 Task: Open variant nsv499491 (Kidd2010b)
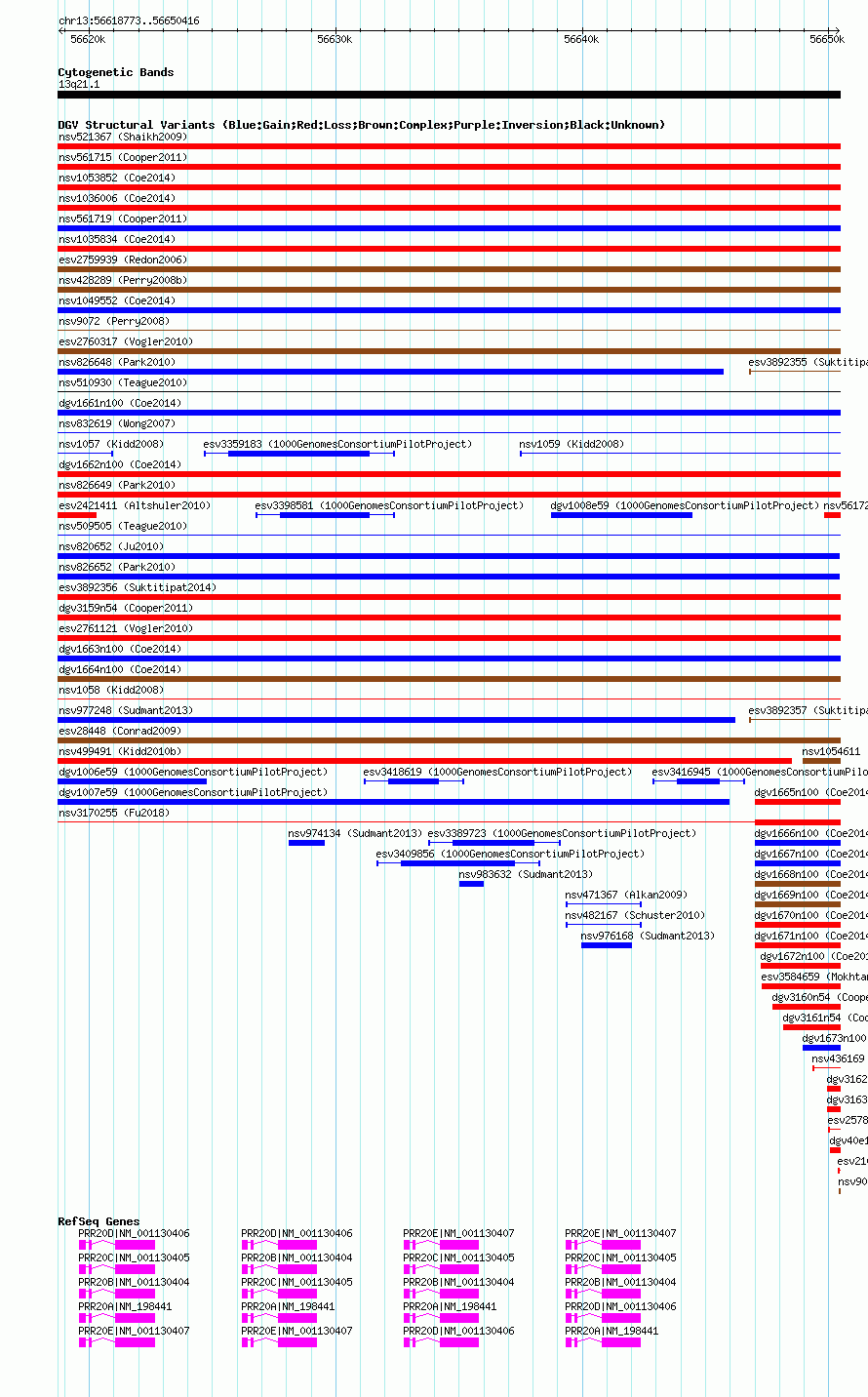coord(120,751)
